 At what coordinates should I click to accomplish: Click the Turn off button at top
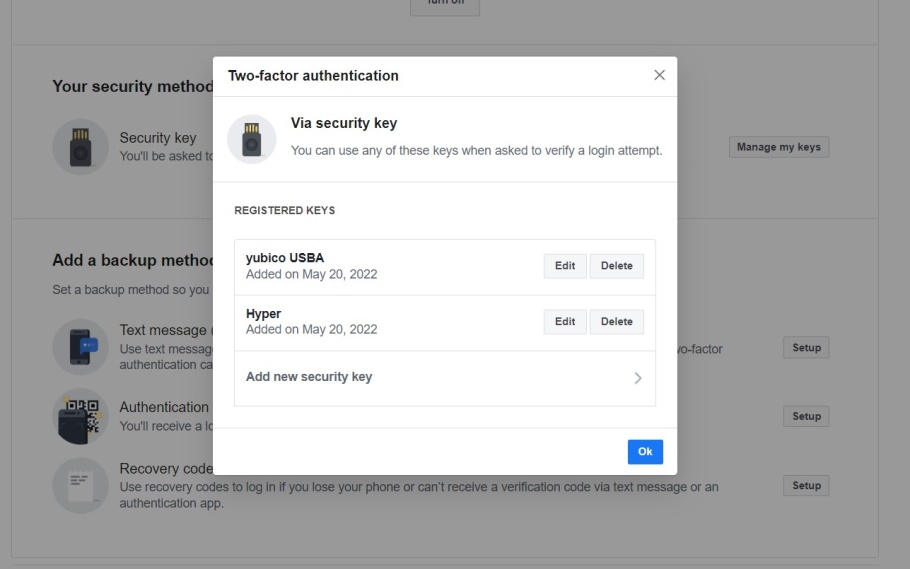click(x=445, y=7)
